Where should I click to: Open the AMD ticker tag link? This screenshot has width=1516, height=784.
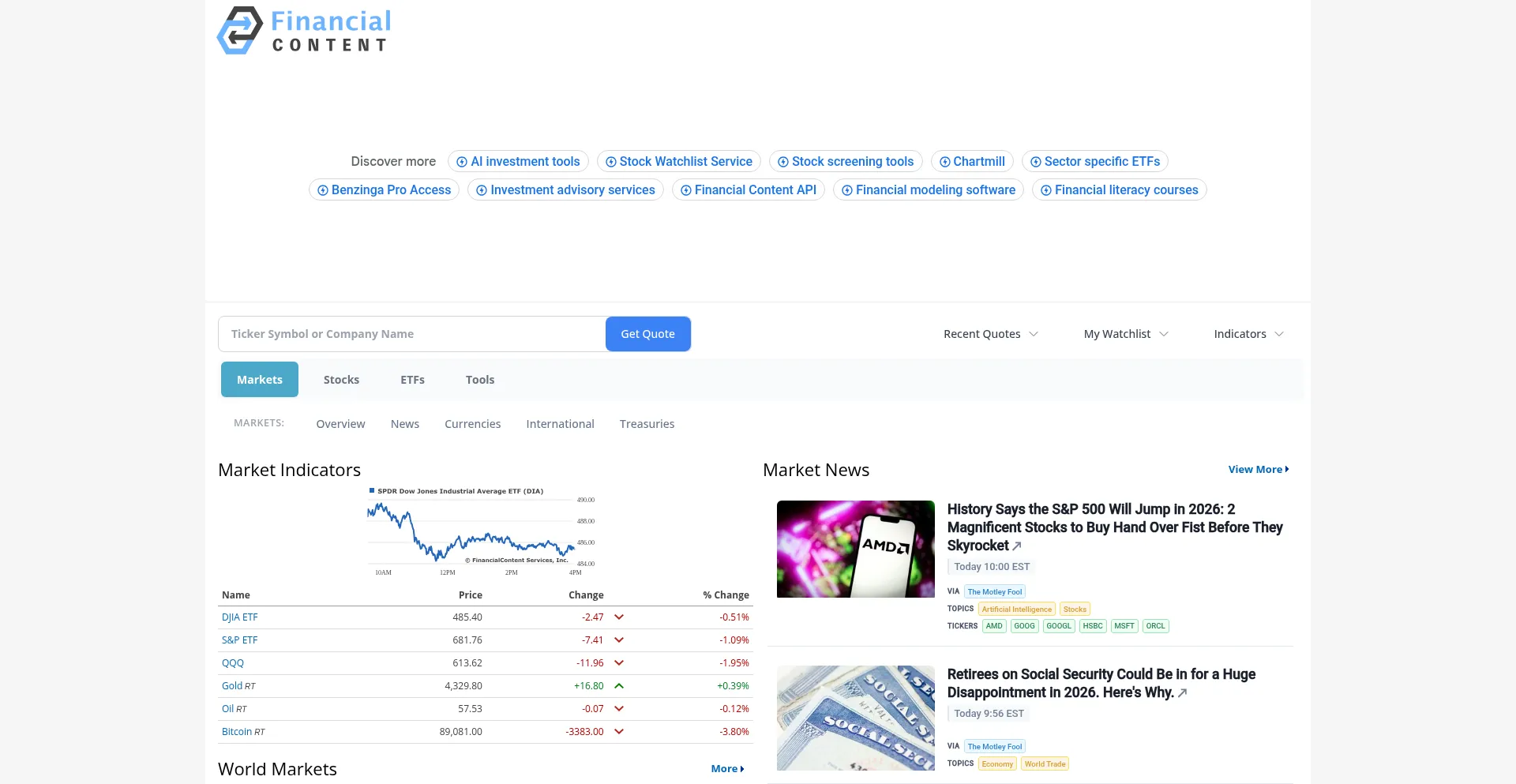pyautogui.click(x=993, y=626)
